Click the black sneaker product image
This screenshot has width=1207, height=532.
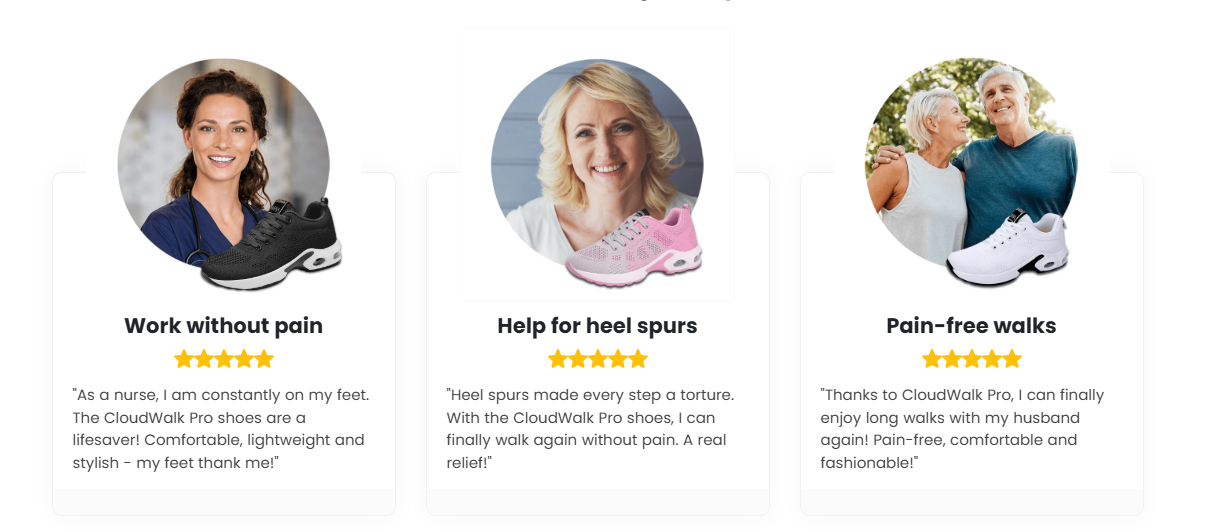[272, 245]
